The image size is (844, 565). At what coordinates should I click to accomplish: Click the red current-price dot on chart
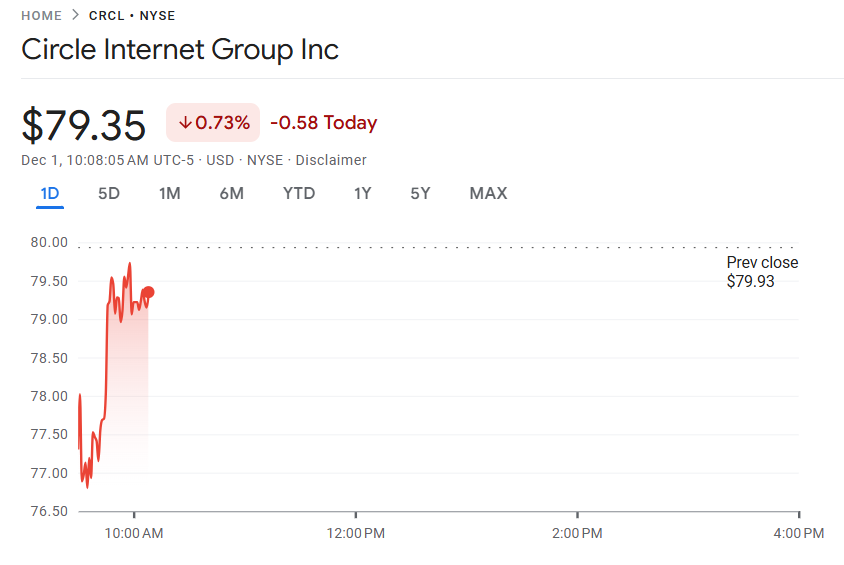pyautogui.click(x=148, y=292)
